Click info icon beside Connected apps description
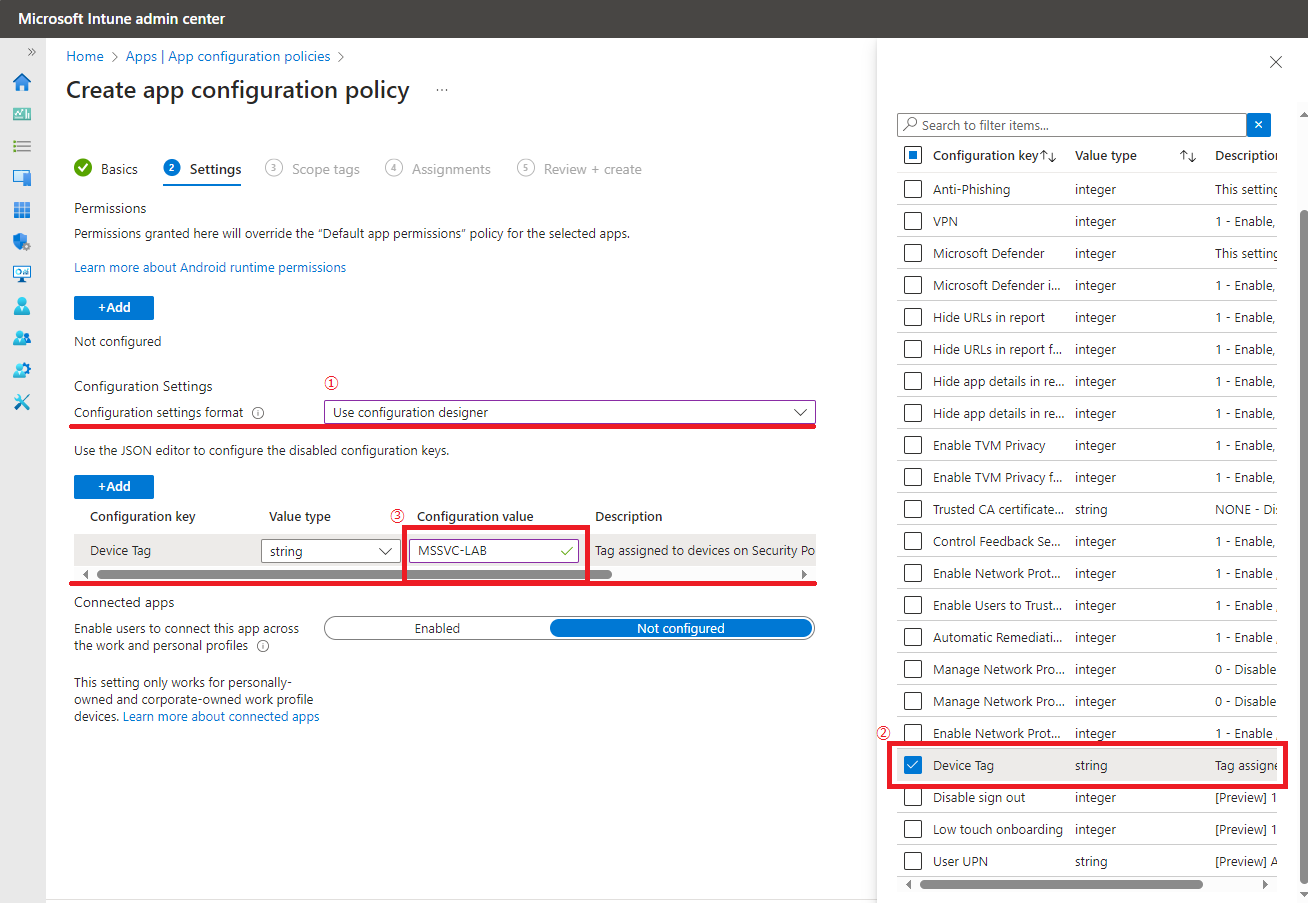 (263, 646)
